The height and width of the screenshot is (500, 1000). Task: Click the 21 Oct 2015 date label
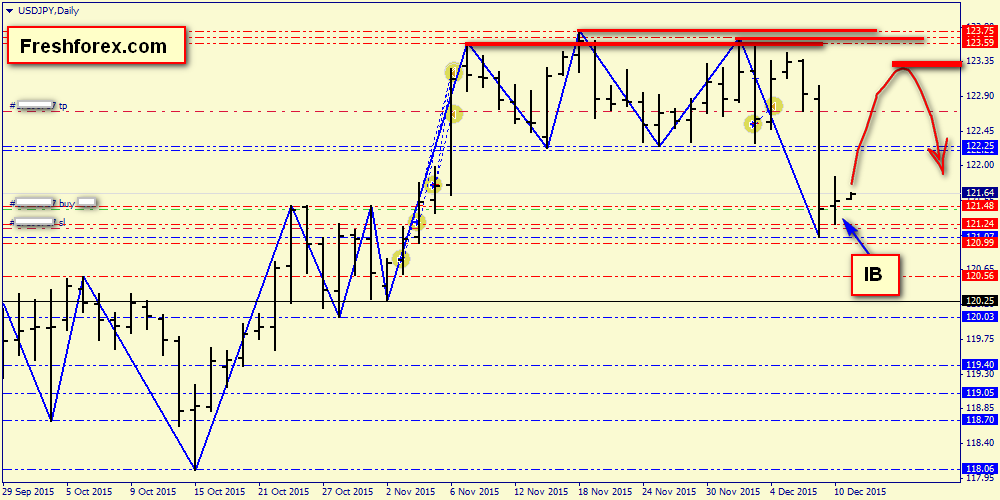[x=284, y=492]
